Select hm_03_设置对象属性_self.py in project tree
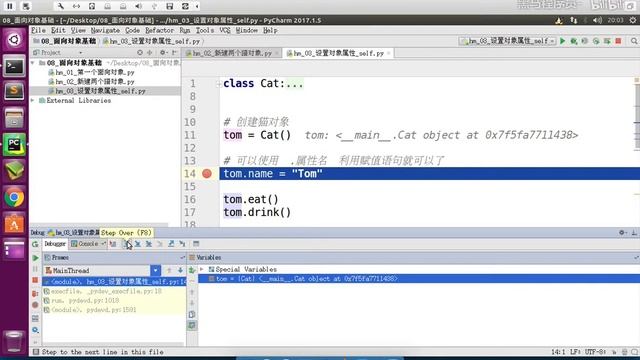Screen dimensions: 640x360 coord(100,91)
